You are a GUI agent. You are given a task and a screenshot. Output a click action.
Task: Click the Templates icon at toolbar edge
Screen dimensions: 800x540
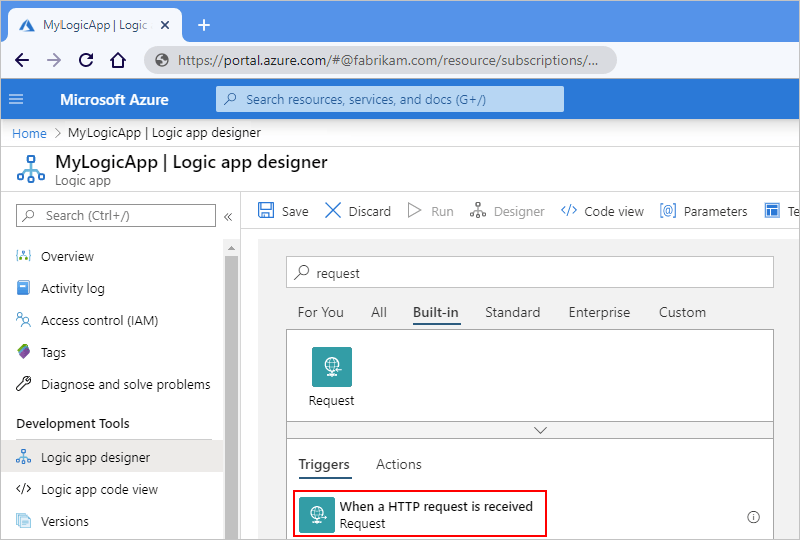(772, 210)
